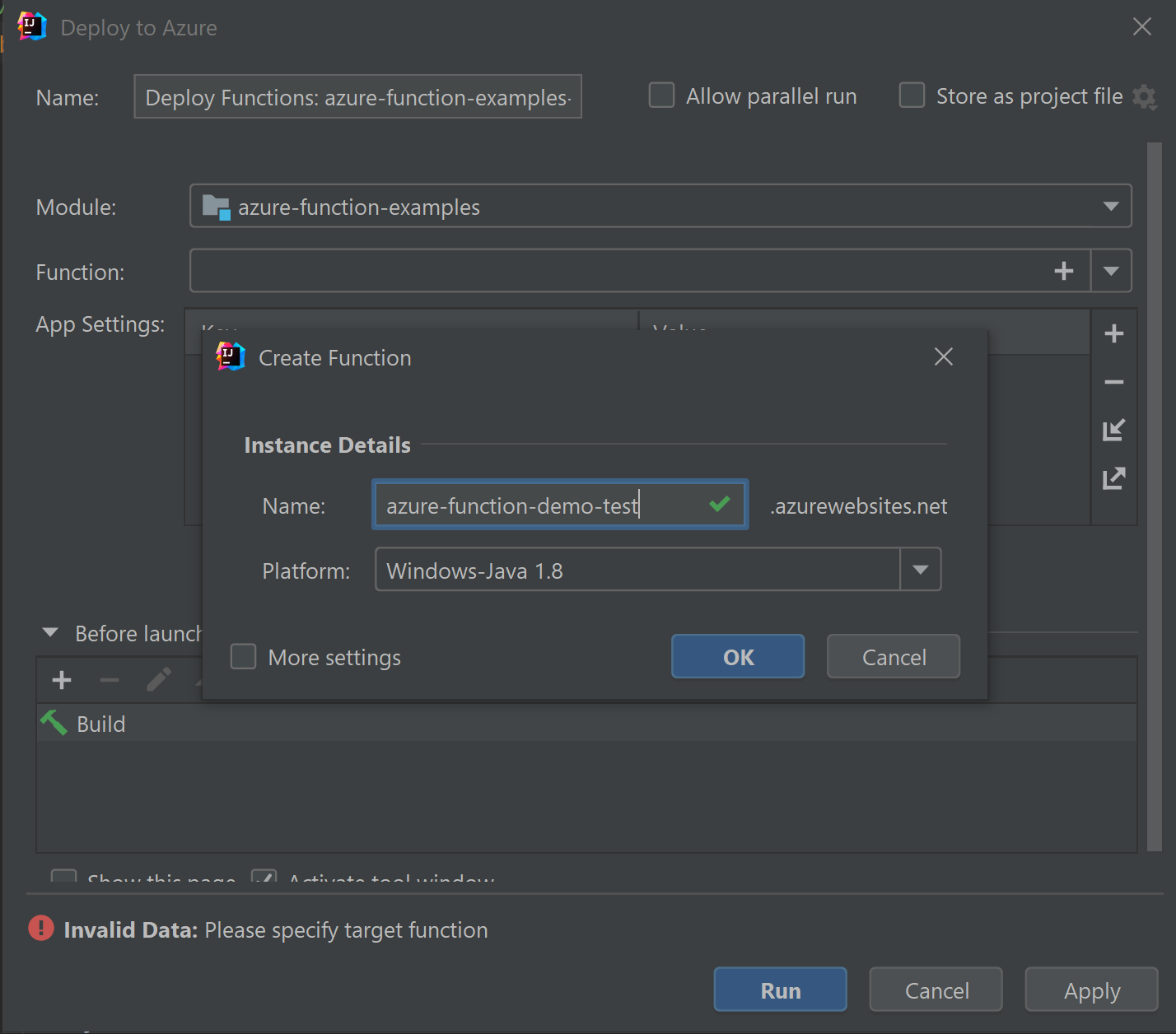Click the Run button
The width and height of the screenshot is (1176, 1034).
780,990
